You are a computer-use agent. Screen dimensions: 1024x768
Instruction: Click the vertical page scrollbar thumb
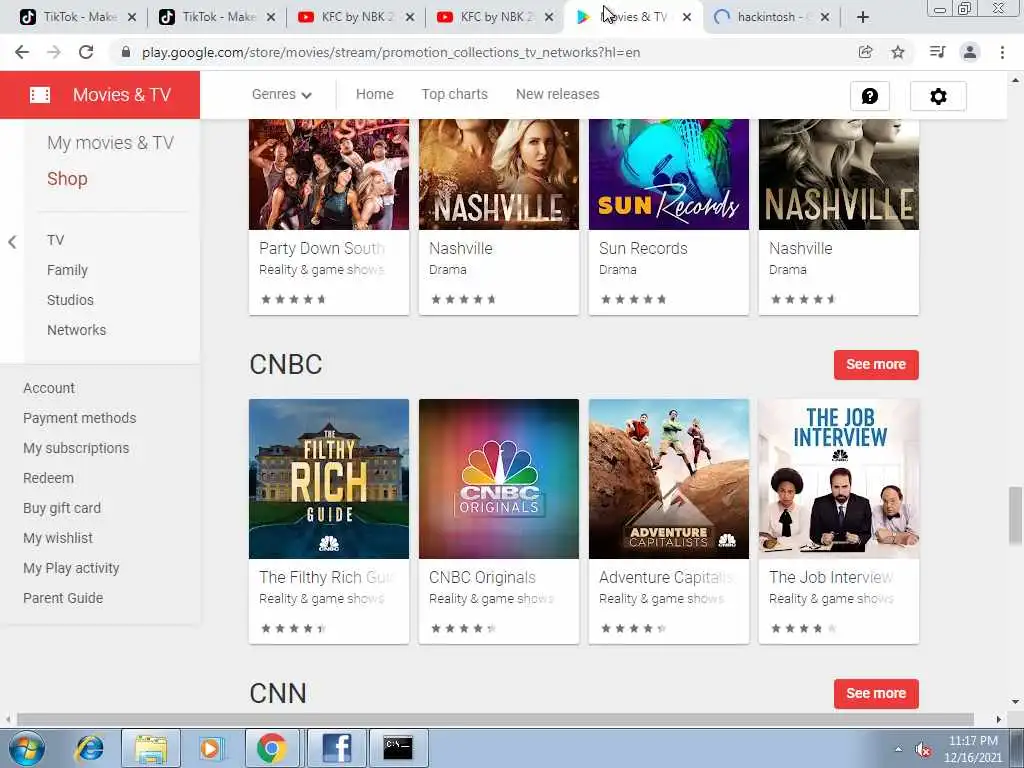point(1016,515)
